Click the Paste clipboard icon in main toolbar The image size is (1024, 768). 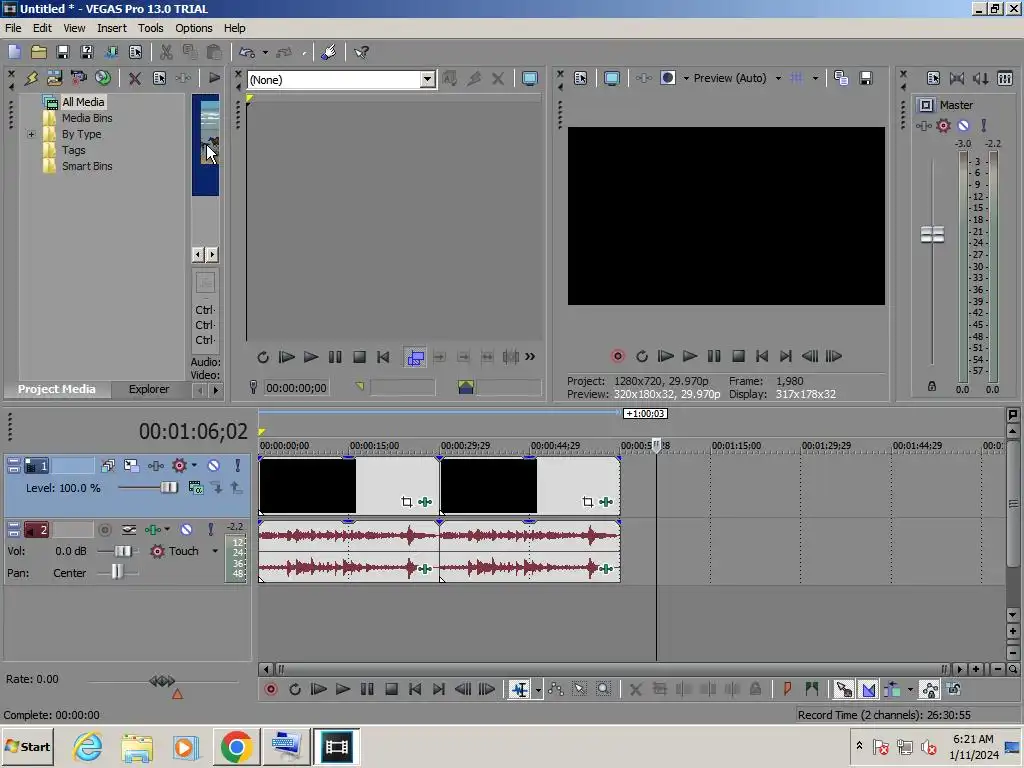pos(214,52)
